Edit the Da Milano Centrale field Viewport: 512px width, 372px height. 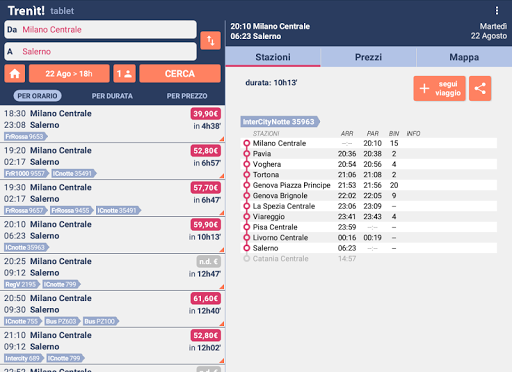pyautogui.click(x=100, y=30)
